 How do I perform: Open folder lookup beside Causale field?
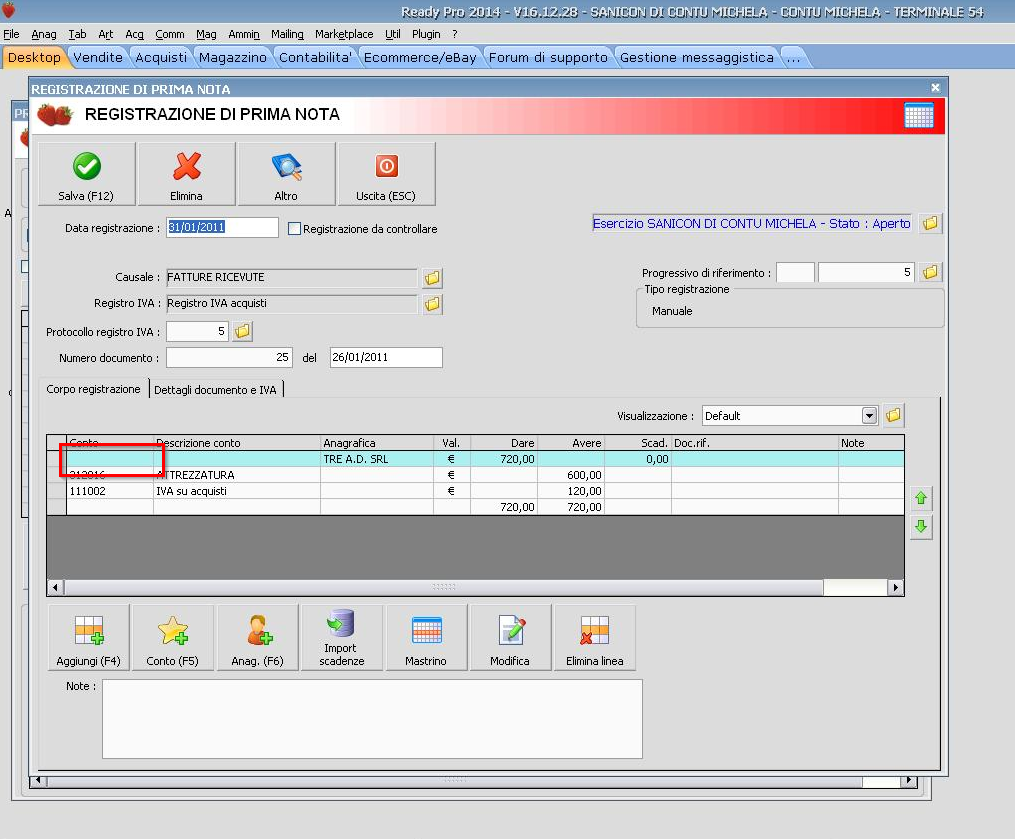tap(432, 278)
